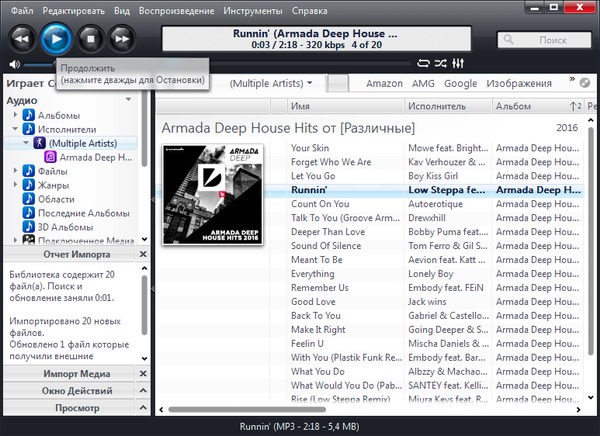Toggle shuffle playback mode

tap(439, 64)
